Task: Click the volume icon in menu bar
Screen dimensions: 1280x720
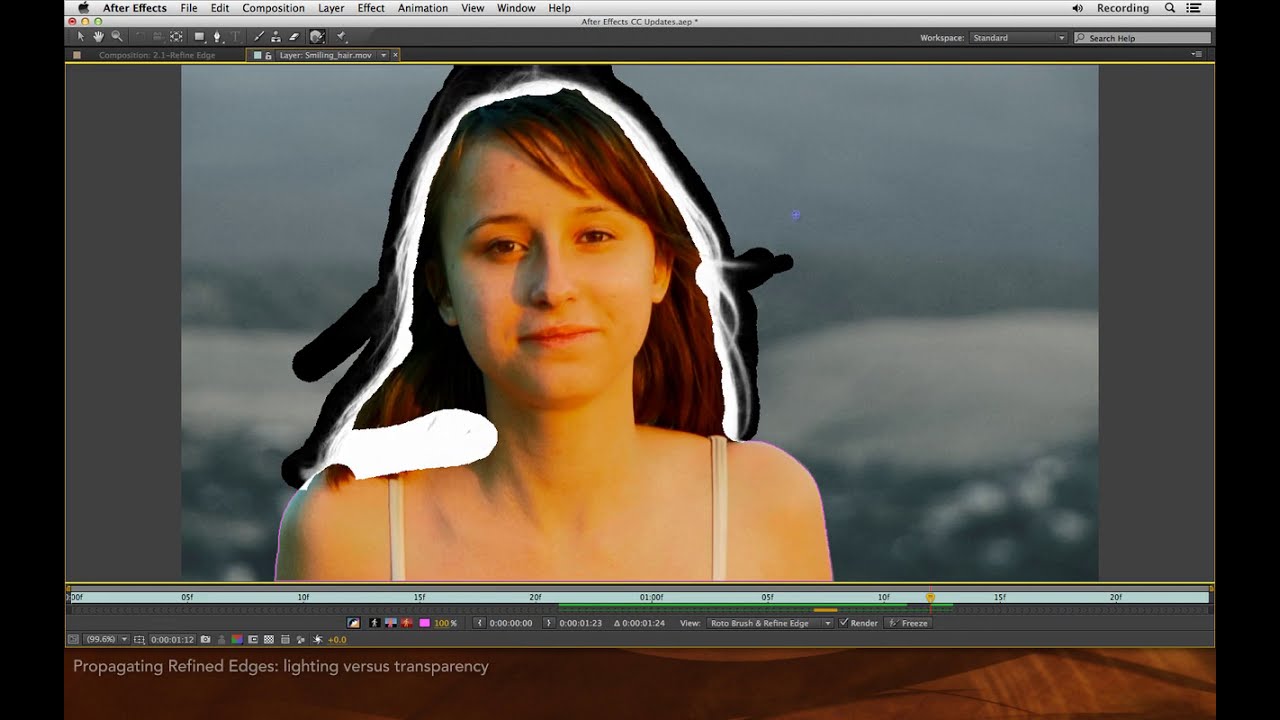Action: pyautogui.click(x=1077, y=8)
